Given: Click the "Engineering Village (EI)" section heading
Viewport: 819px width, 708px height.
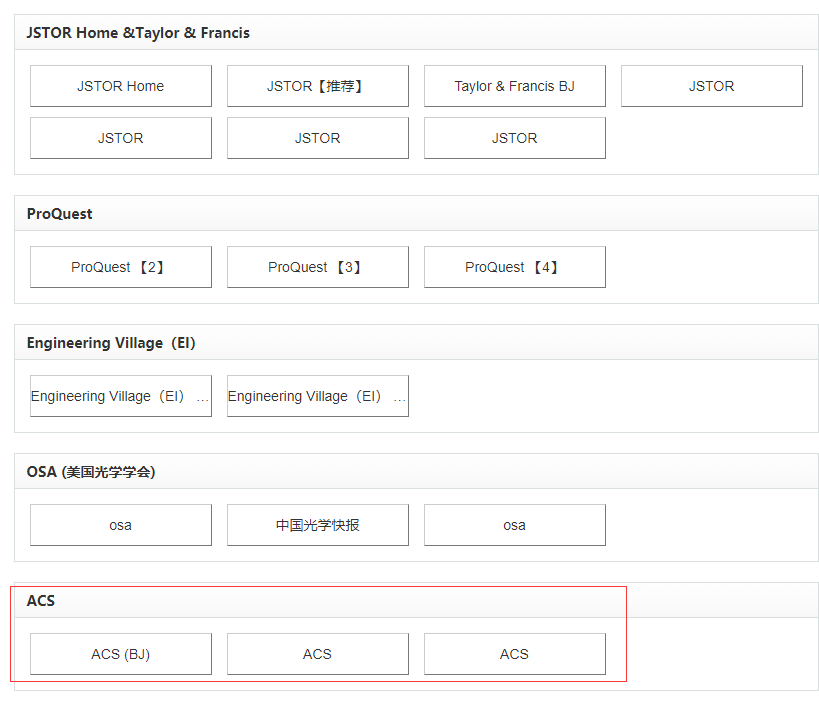Looking at the screenshot, I should click(x=111, y=343).
